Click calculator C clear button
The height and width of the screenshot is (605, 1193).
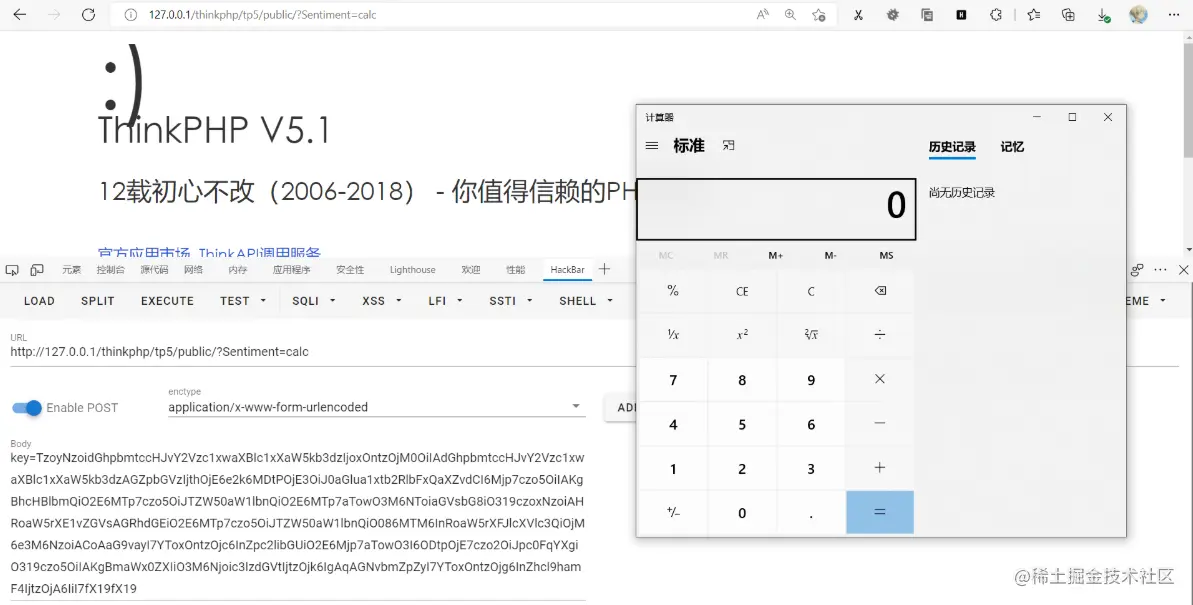(x=811, y=291)
